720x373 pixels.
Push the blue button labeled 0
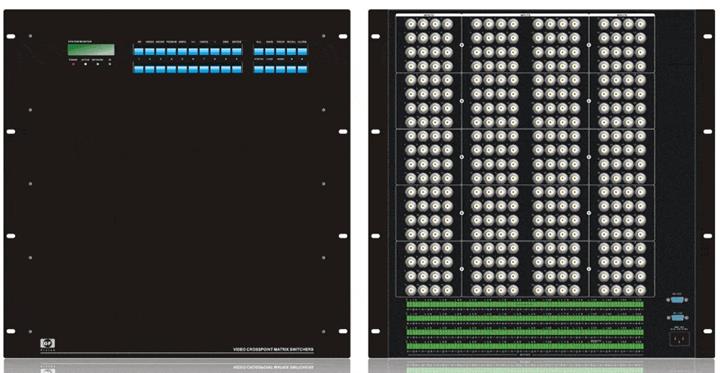click(x=237, y=69)
